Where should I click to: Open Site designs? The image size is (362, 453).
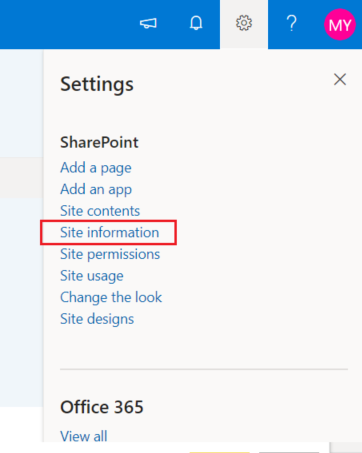(x=97, y=319)
